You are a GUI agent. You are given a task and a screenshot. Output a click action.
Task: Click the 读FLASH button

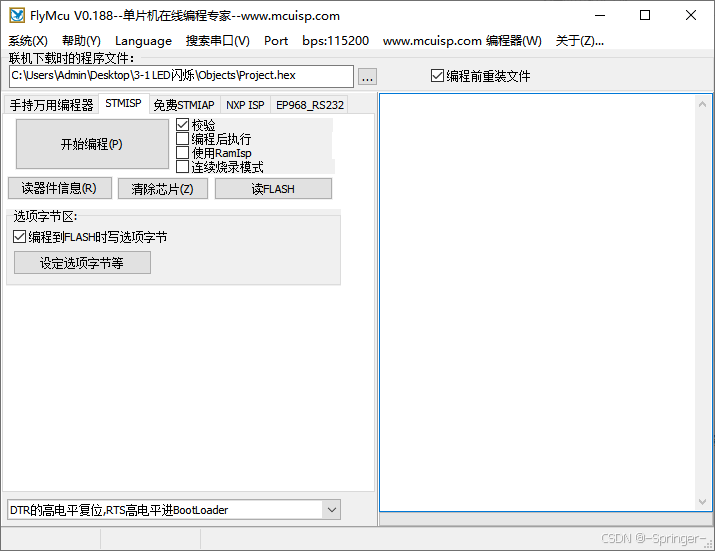(x=273, y=188)
